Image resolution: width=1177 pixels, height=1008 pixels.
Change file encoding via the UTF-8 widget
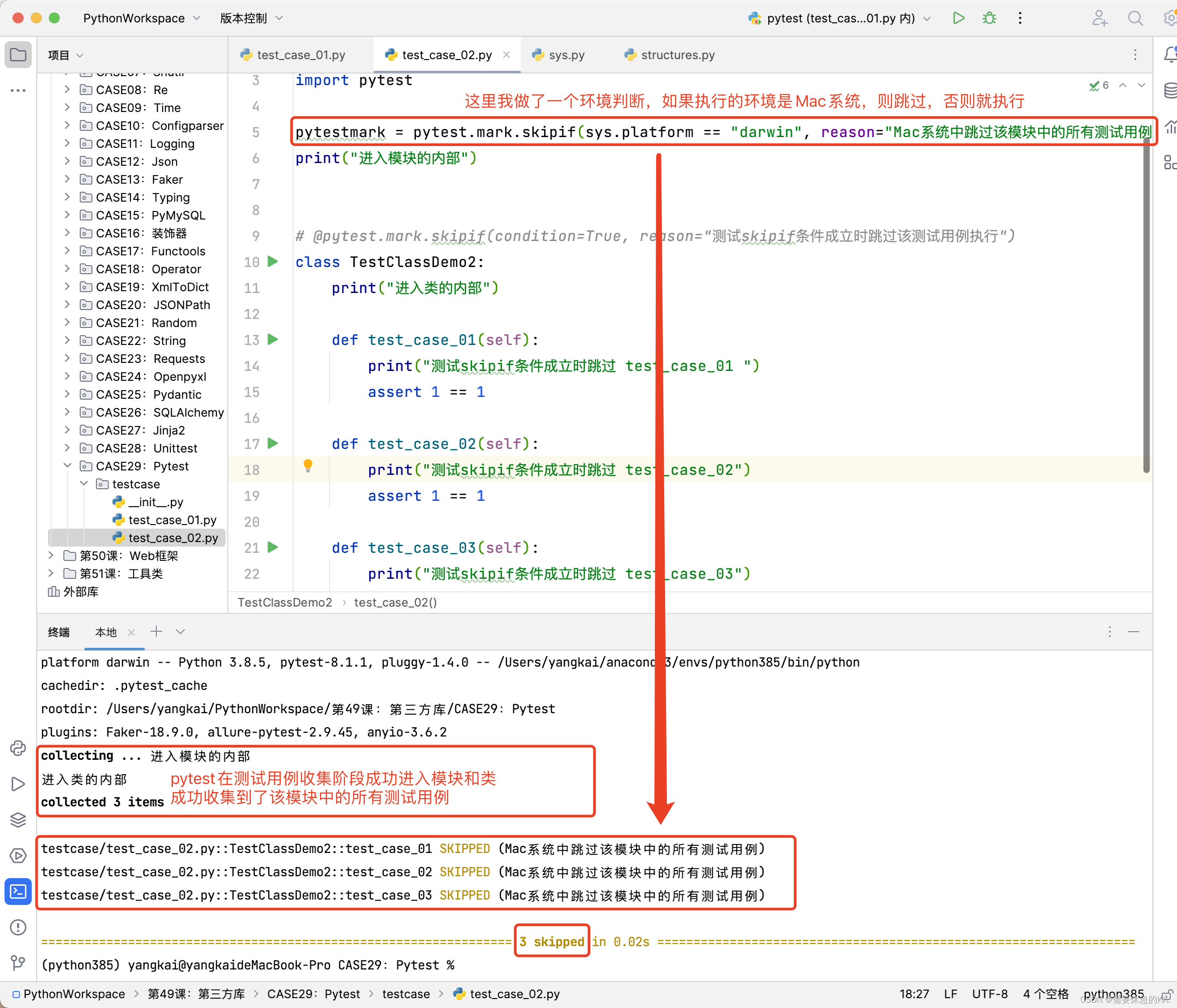(x=990, y=994)
